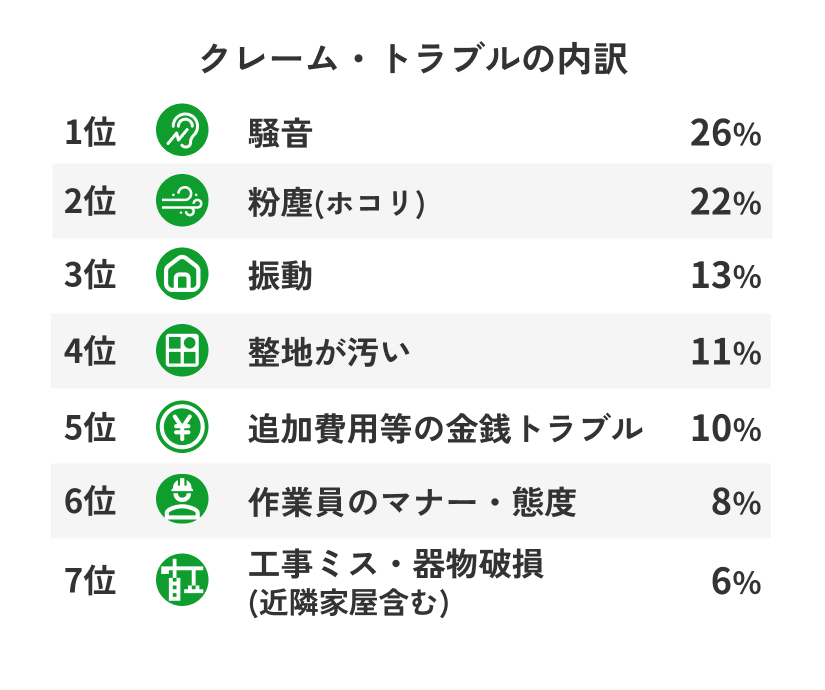Click the 26% value
This screenshot has height=690, width=825.
pyautogui.click(x=725, y=132)
